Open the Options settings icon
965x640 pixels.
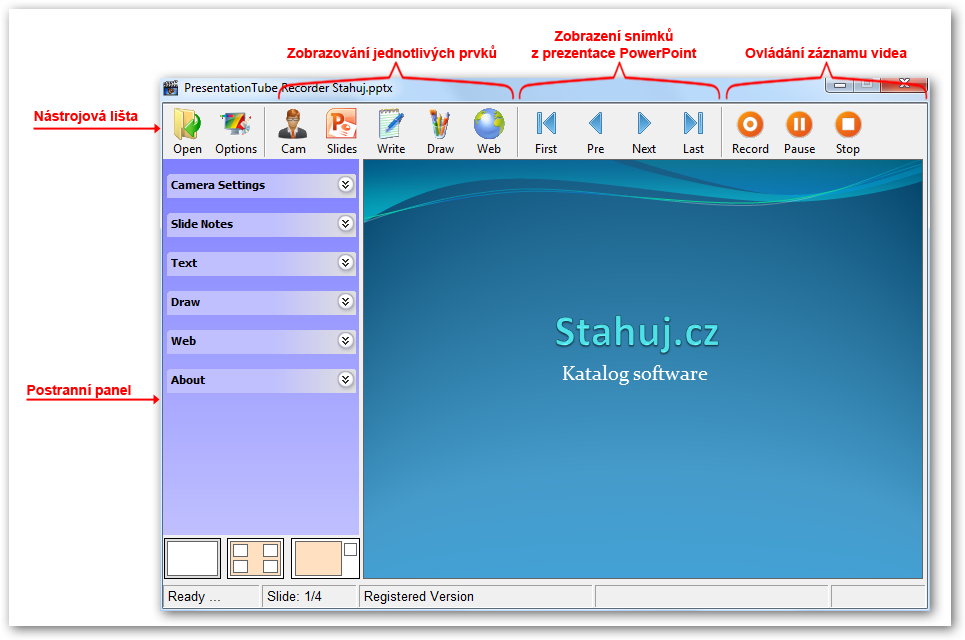(236, 131)
